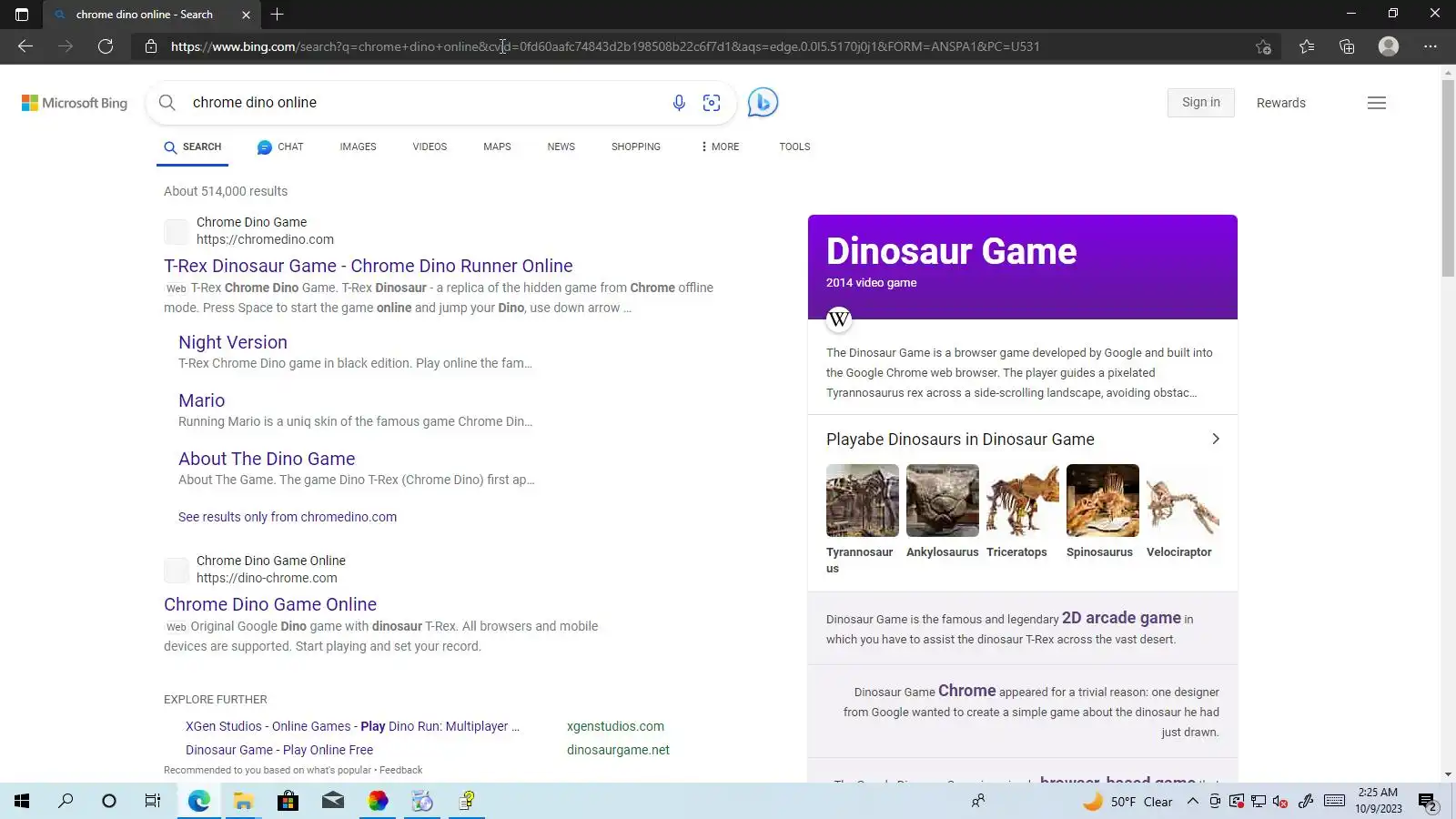Open the Feedback link

pos(401,770)
